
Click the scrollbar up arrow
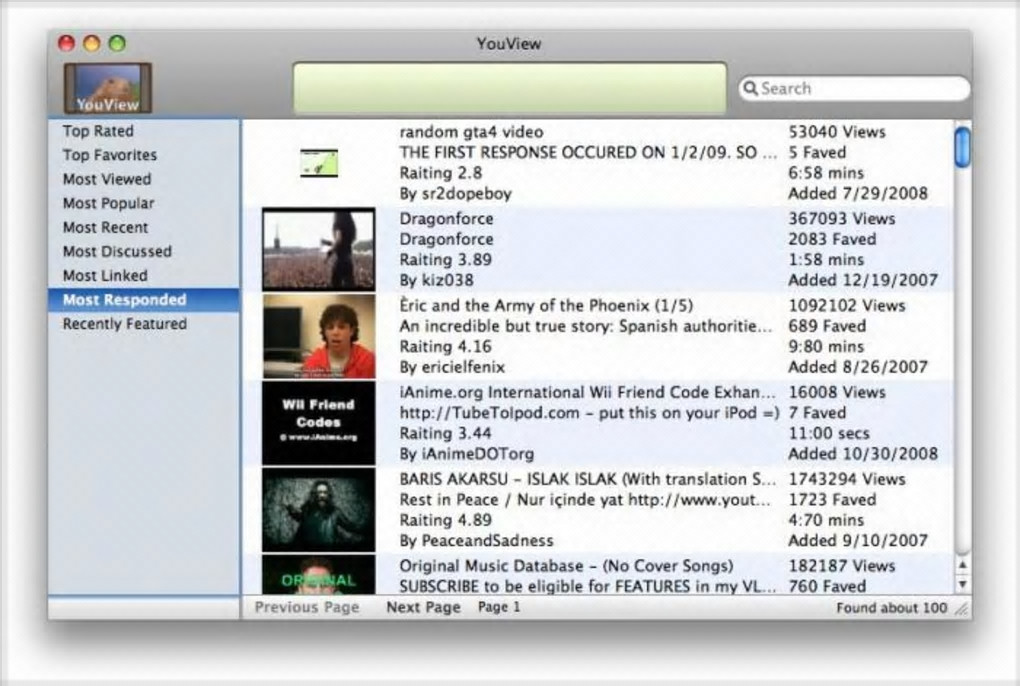(x=962, y=565)
